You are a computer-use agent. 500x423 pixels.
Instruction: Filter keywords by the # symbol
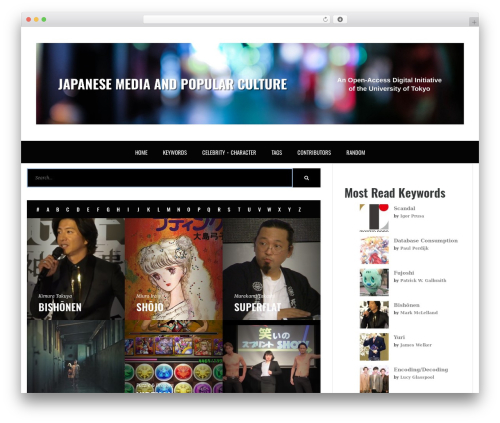38,210
